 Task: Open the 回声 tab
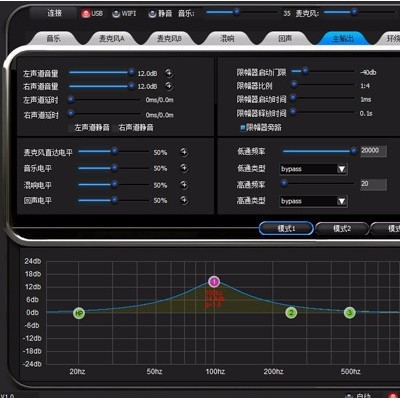[x=285, y=39]
